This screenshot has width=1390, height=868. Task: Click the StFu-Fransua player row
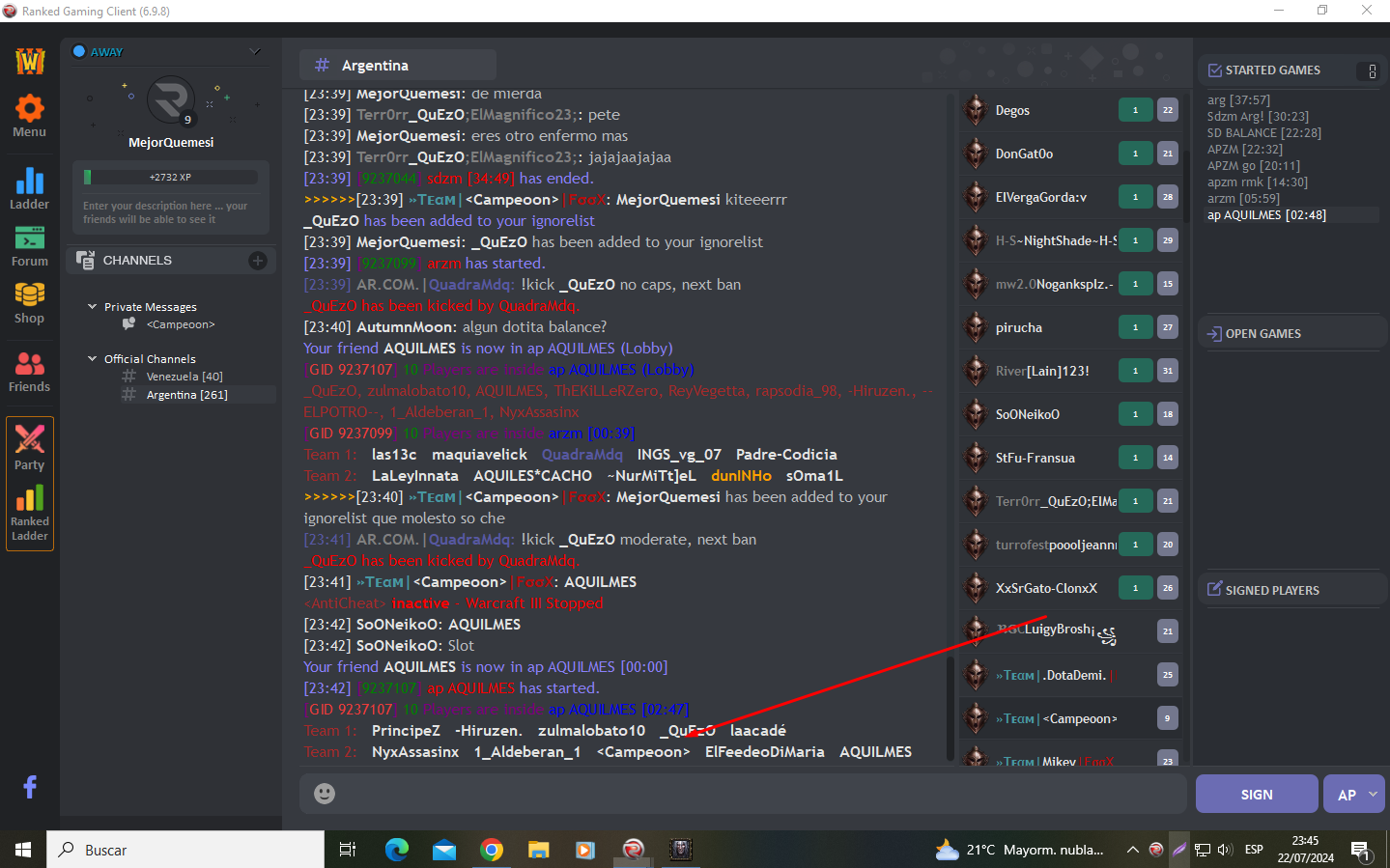click(1070, 458)
